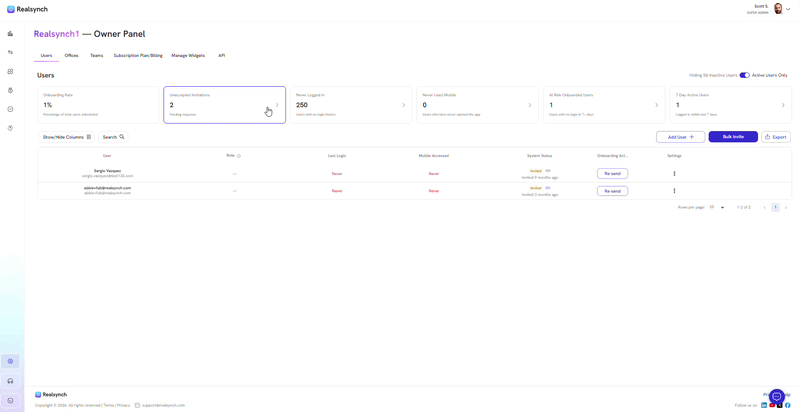Click the headset support sidebar icon

[10, 381]
